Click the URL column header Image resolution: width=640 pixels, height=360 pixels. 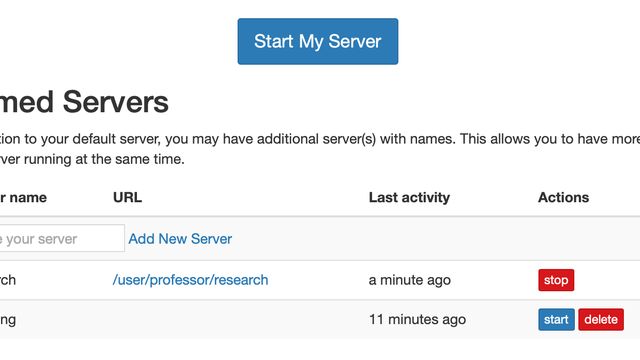pos(127,198)
